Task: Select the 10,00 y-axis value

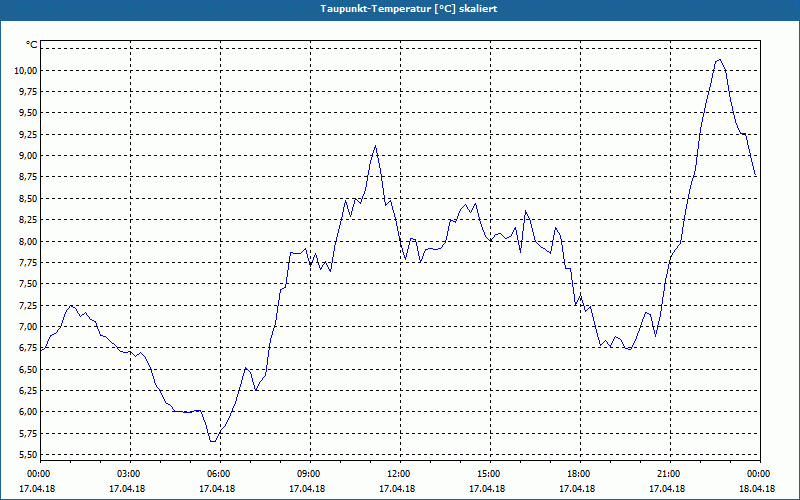Action: (x=24, y=70)
